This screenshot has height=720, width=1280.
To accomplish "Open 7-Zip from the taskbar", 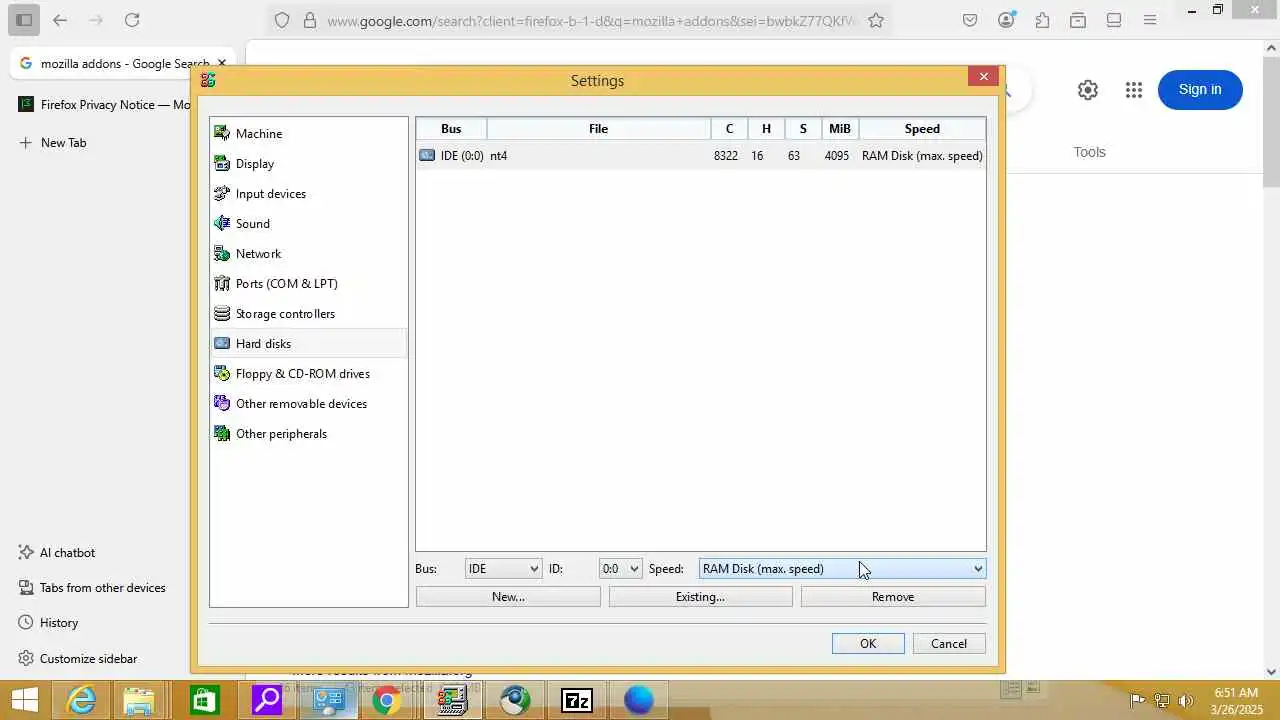I will point(577,700).
